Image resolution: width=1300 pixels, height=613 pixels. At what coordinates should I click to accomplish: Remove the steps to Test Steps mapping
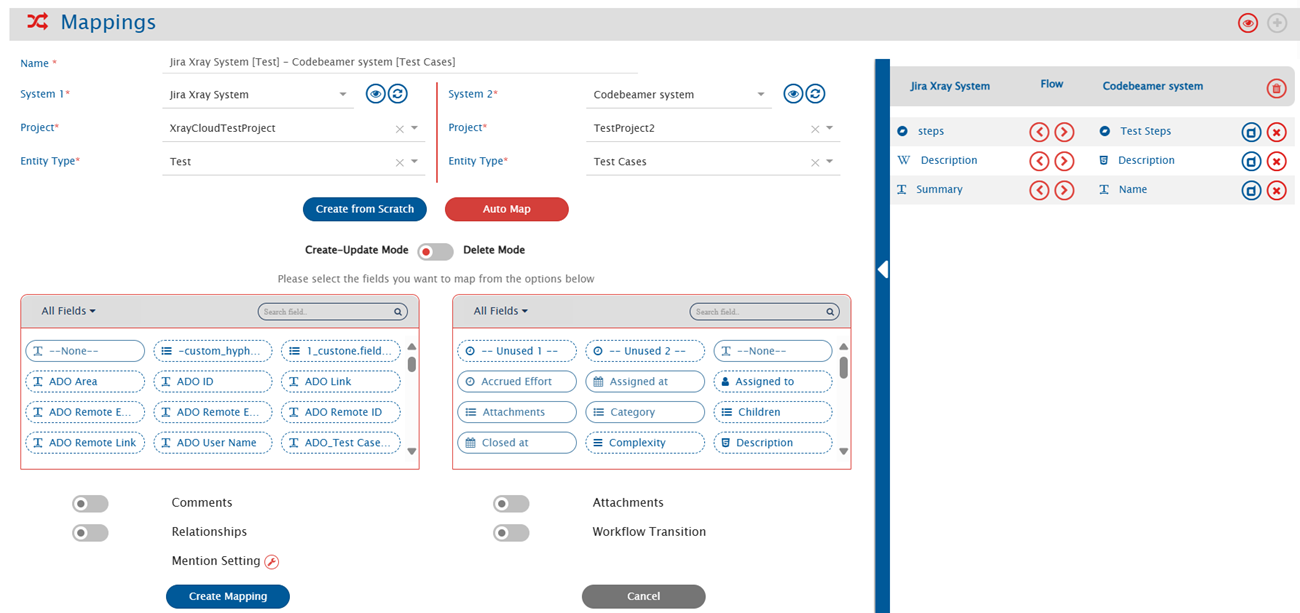(x=1276, y=132)
